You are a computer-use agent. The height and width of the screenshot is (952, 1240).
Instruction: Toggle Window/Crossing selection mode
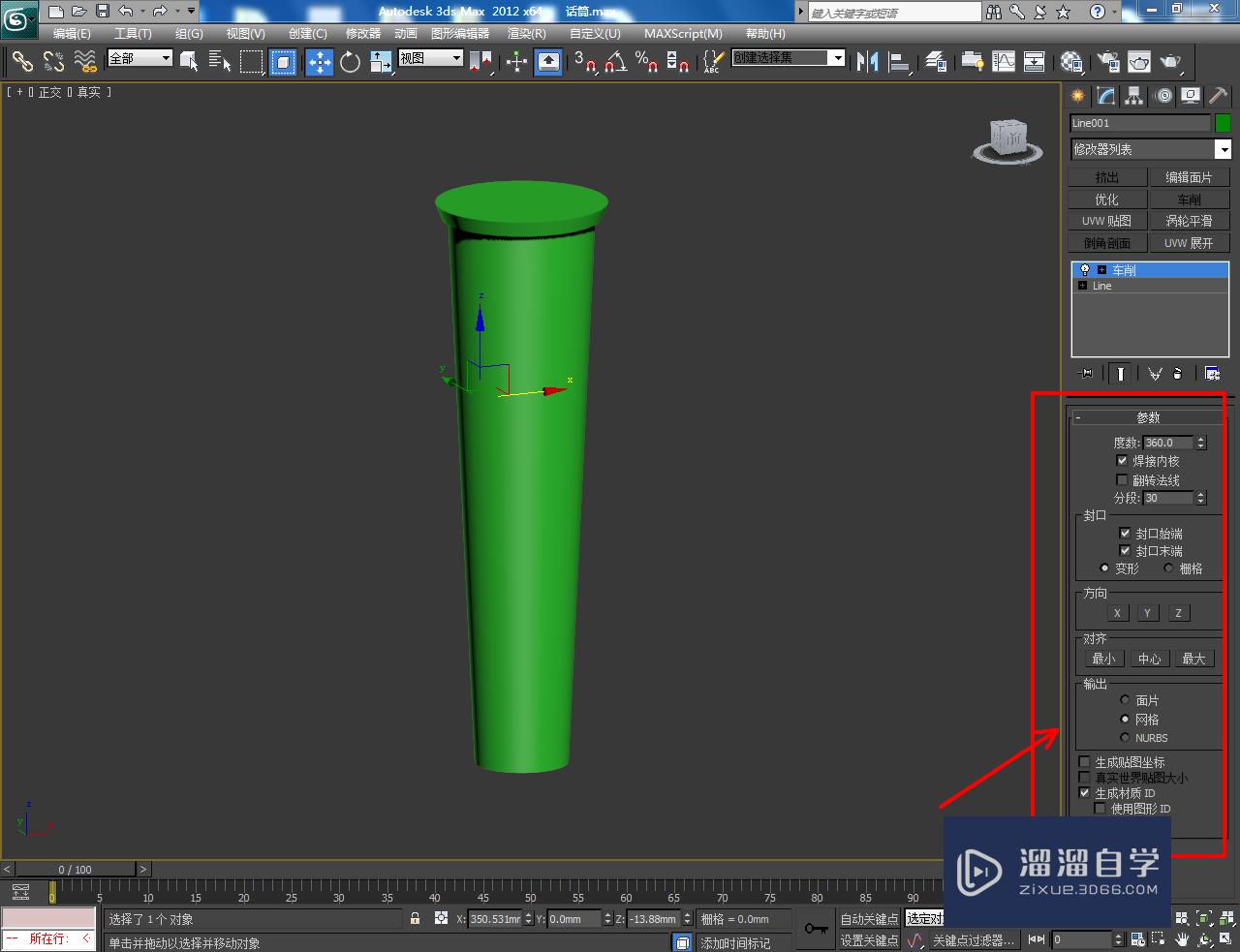click(x=283, y=61)
